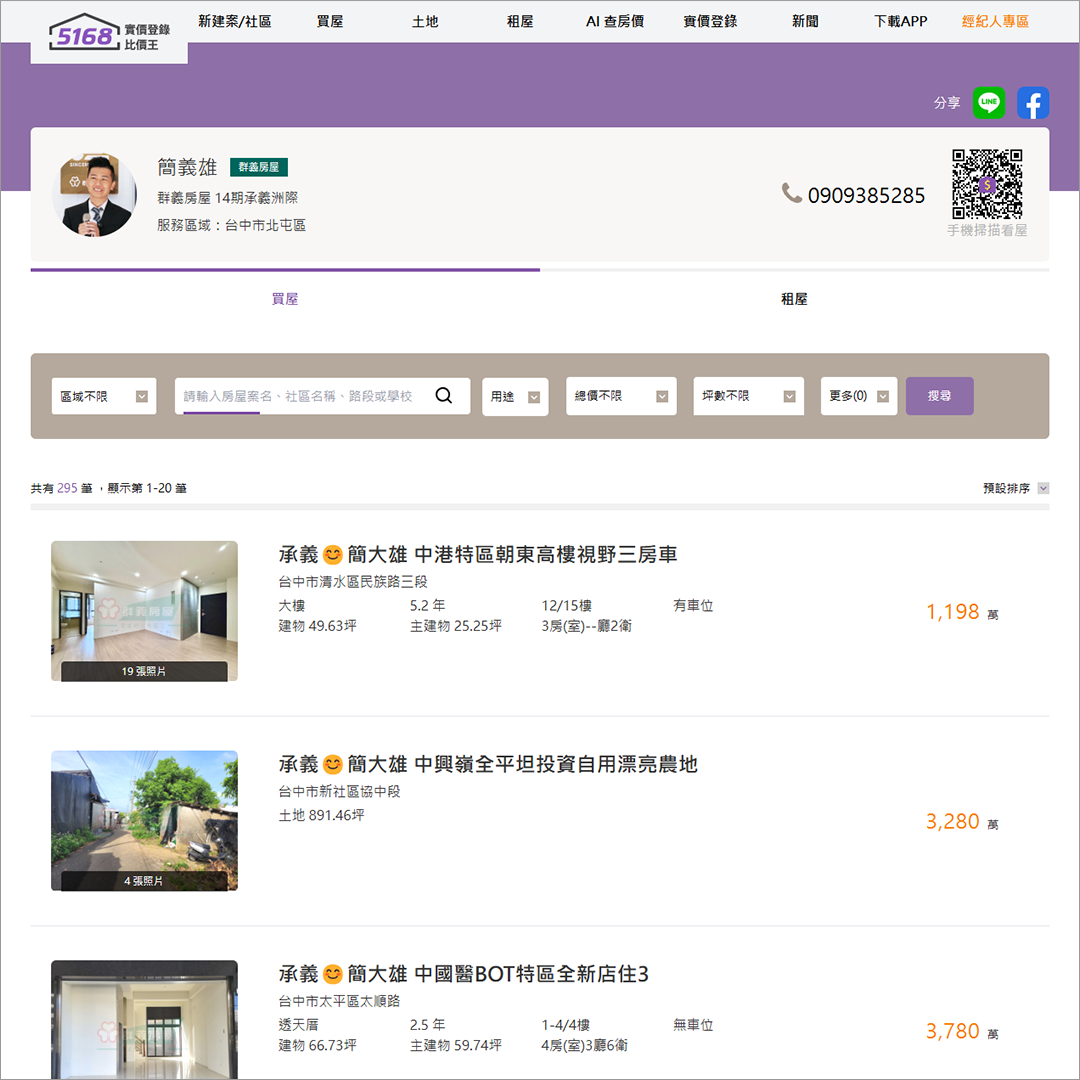Open the 租屋 top navigation item
The height and width of the screenshot is (1080, 1080).
[x=520, y=21]
